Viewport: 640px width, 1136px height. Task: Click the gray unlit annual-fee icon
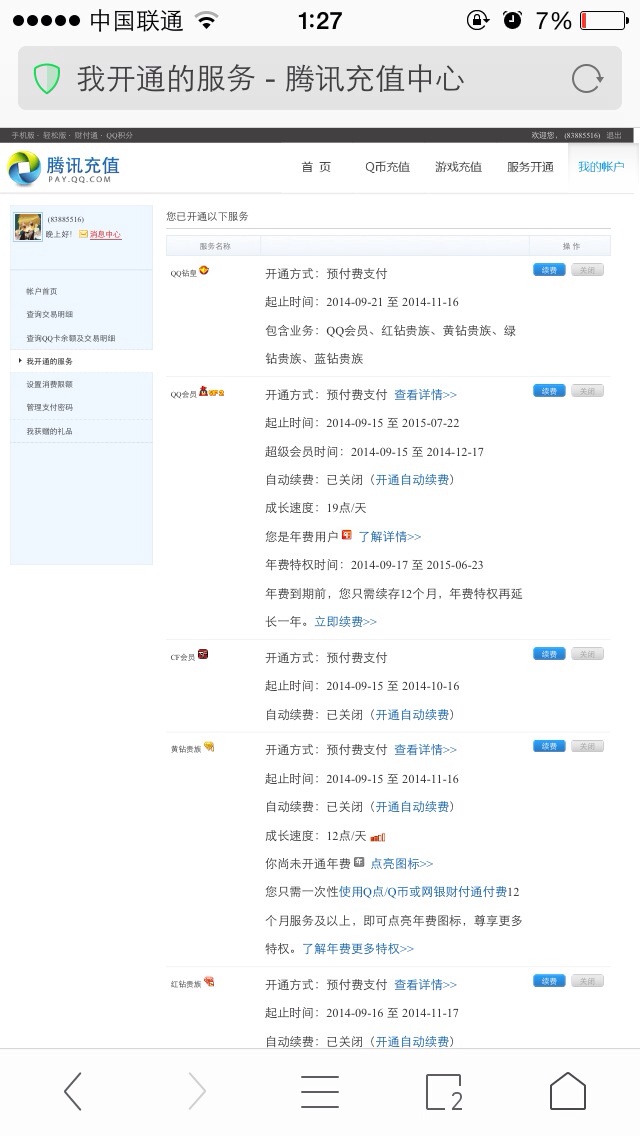[359, 862]
